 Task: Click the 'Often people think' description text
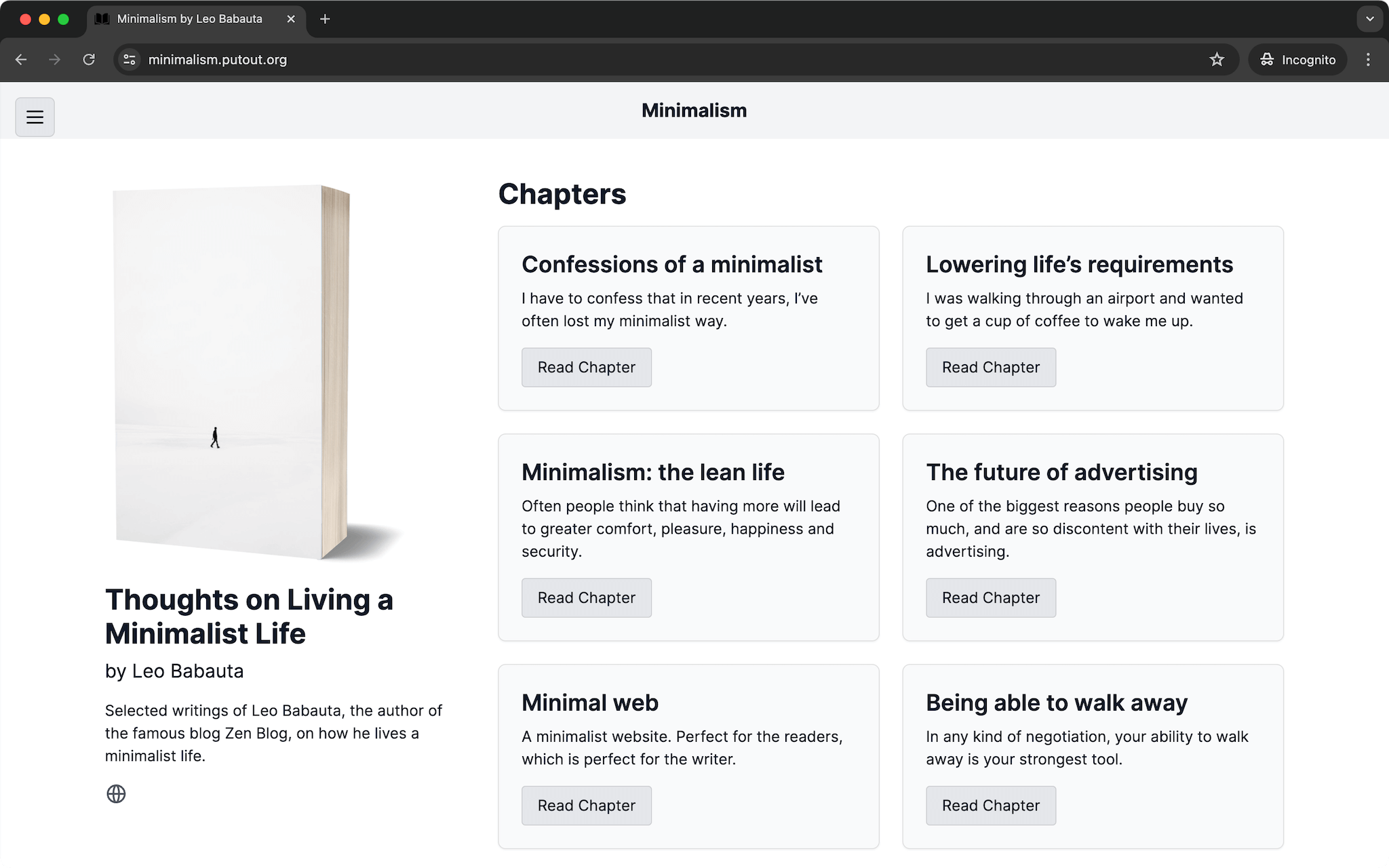(x=680, y=529)
